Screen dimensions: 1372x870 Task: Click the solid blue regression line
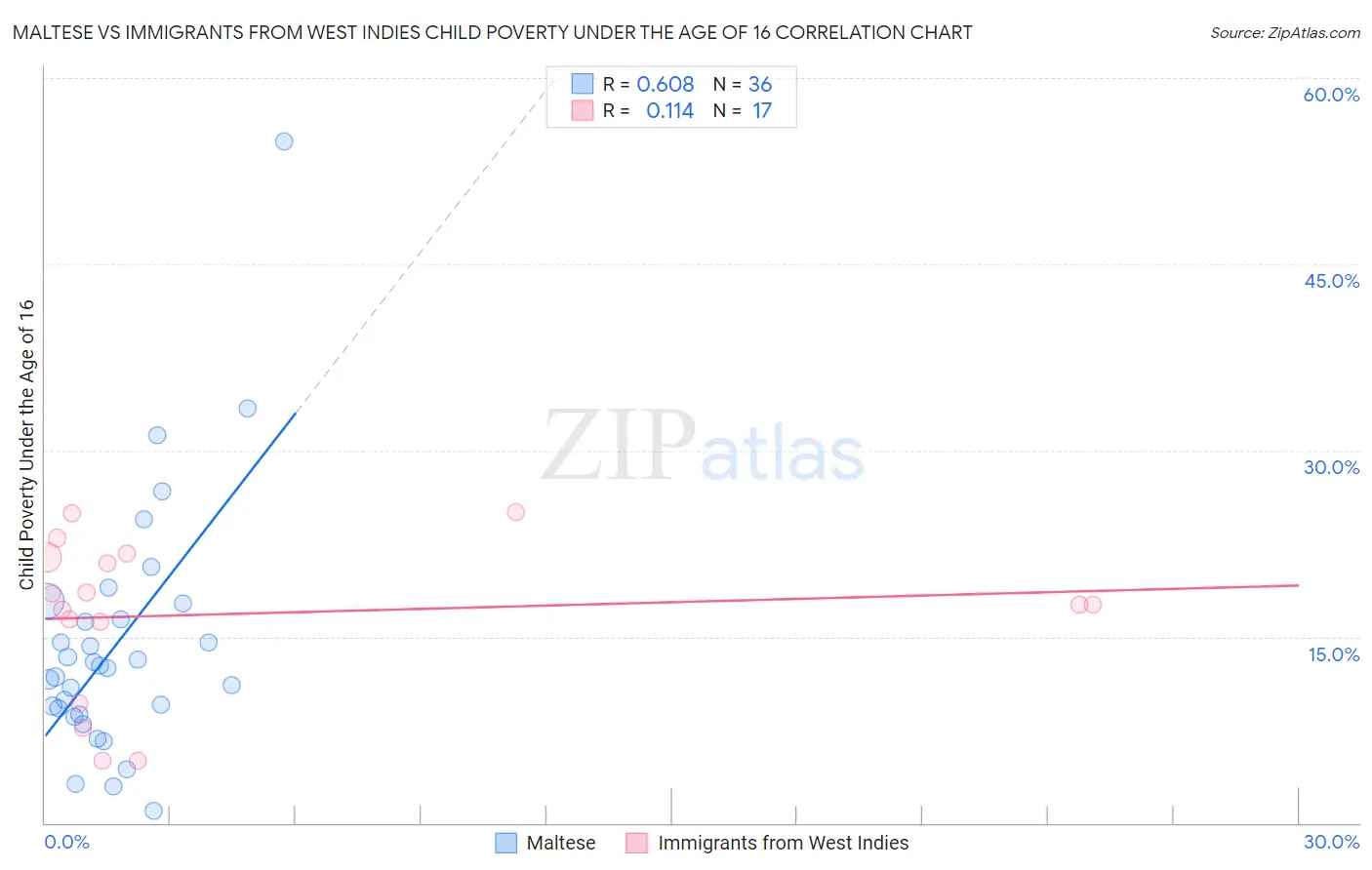click(x=170, y=574)
